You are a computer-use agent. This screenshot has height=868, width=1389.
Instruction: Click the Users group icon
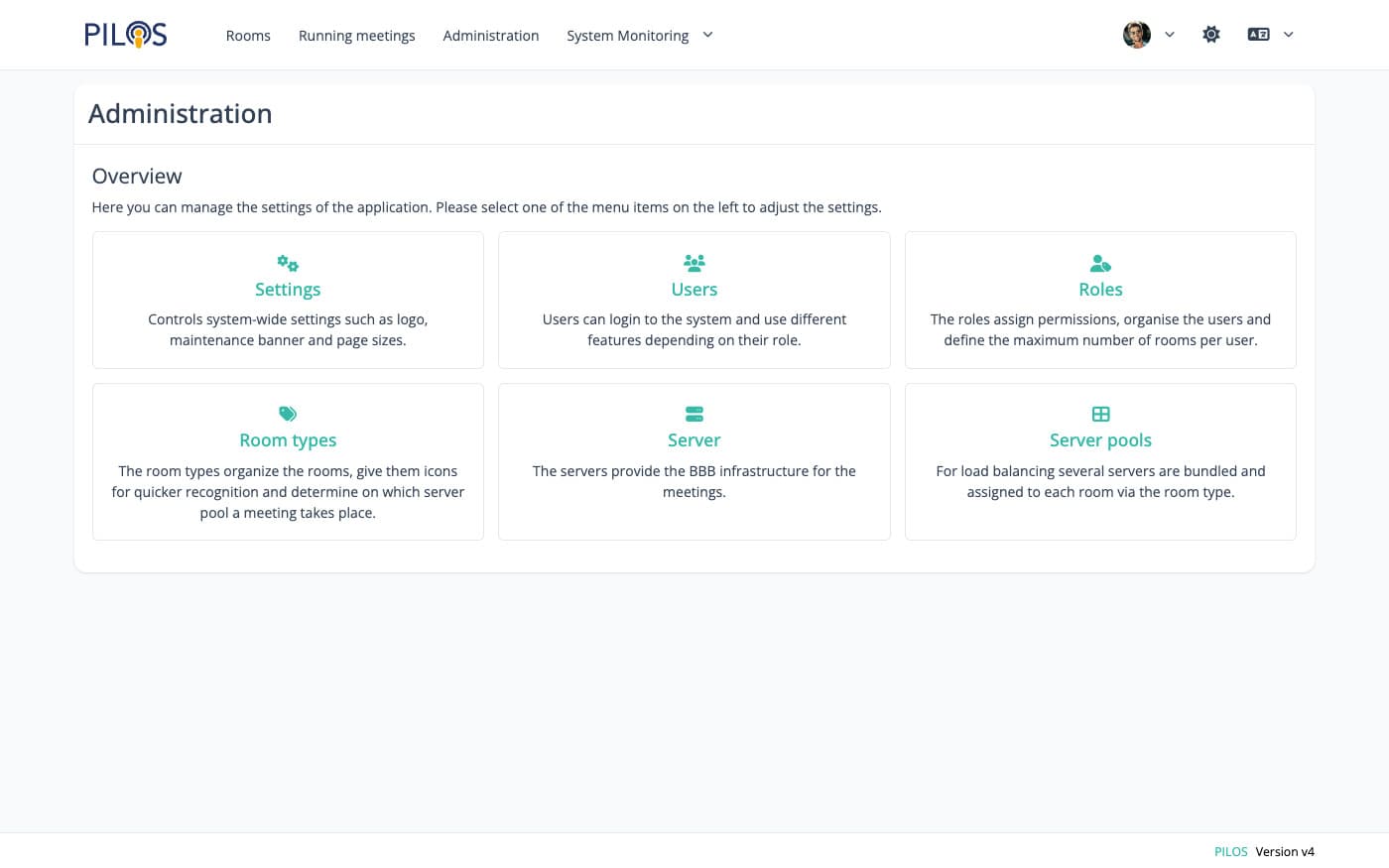pos(694,263)
